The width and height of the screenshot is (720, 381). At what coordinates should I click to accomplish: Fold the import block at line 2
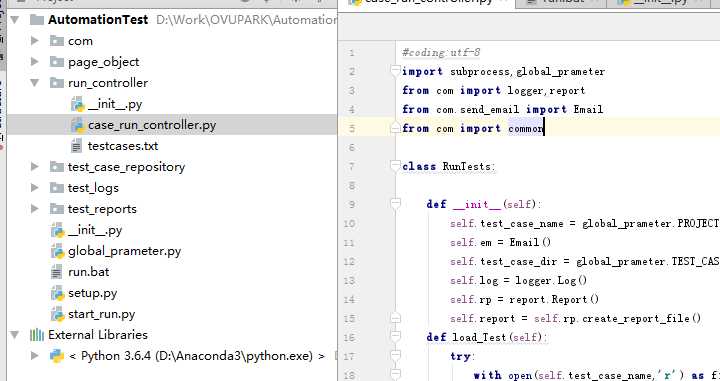coord(395,70)
